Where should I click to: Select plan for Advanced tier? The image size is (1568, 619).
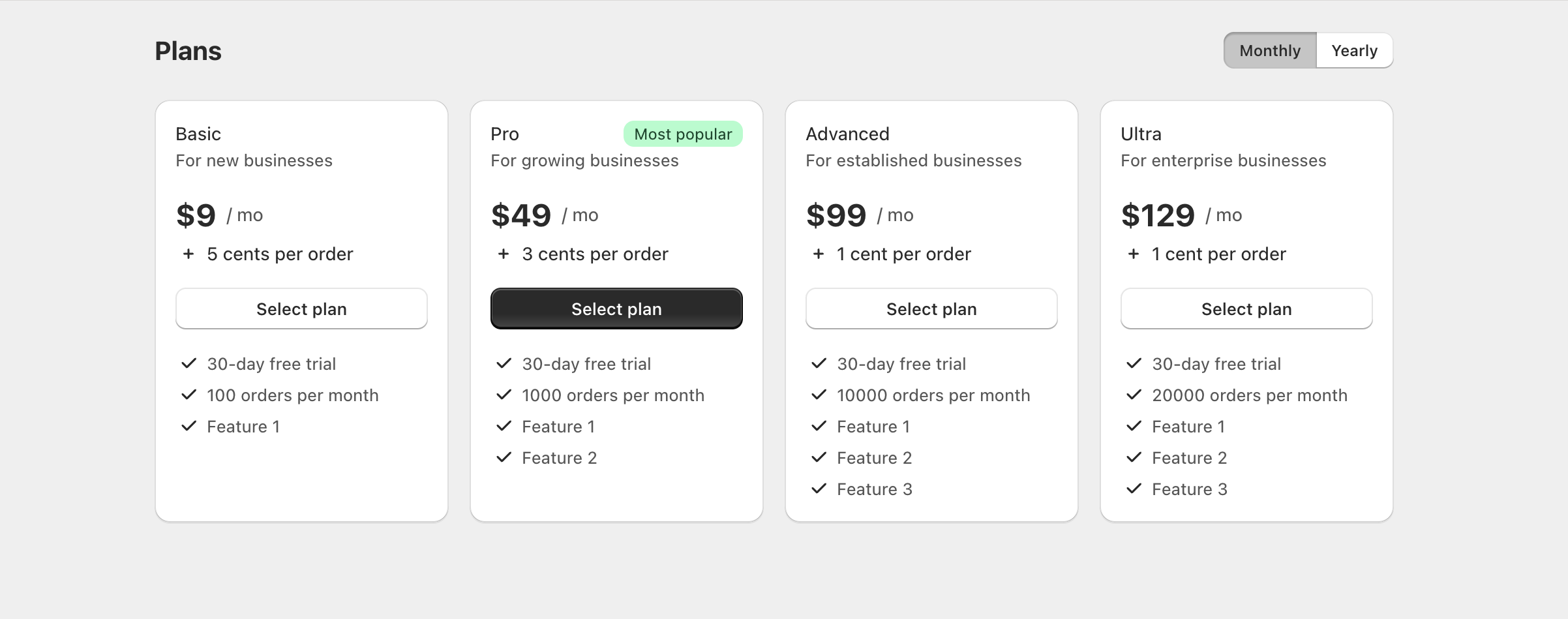tap(931, 309)
